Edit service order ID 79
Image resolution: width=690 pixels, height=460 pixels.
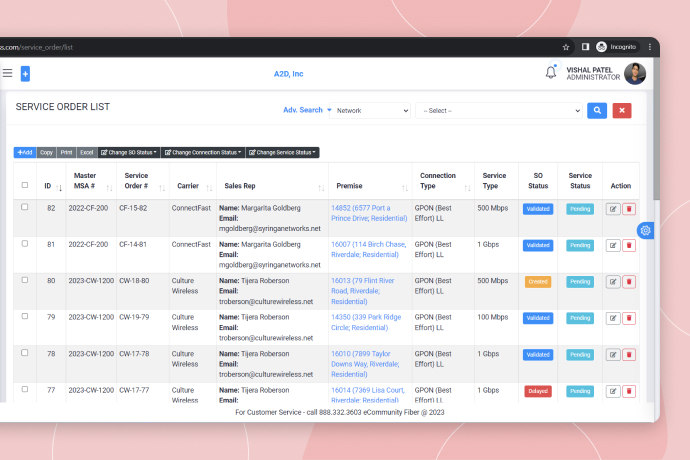click(x=613, y=318)
